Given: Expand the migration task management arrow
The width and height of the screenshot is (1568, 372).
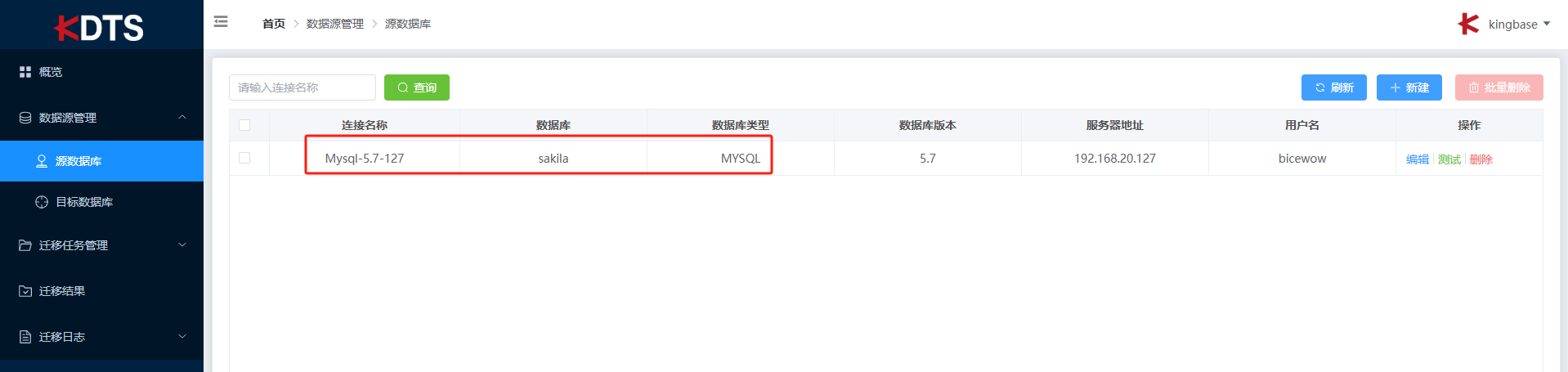Looking at the screenshot, I should (x=182, y=244).
